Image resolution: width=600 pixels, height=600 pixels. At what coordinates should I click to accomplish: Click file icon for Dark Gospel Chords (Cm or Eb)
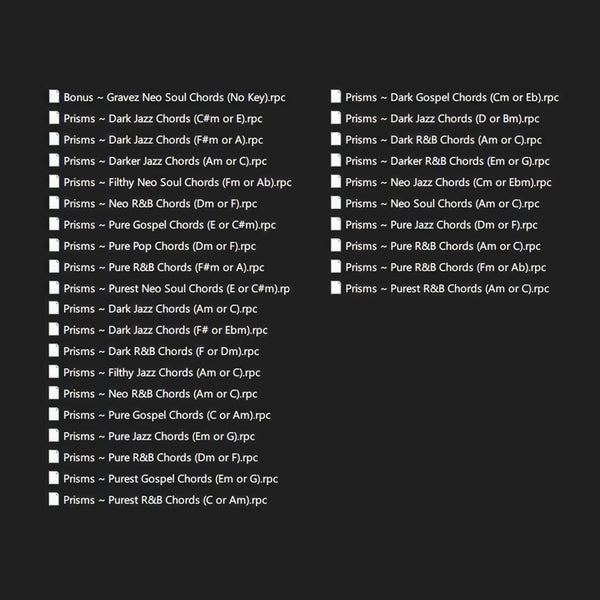point(336,97)
